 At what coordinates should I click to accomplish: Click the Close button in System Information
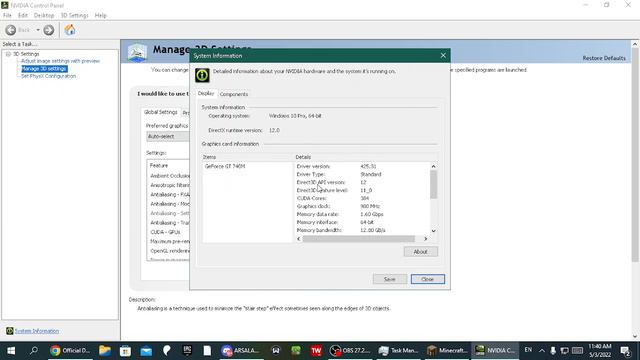click(427, 279)
